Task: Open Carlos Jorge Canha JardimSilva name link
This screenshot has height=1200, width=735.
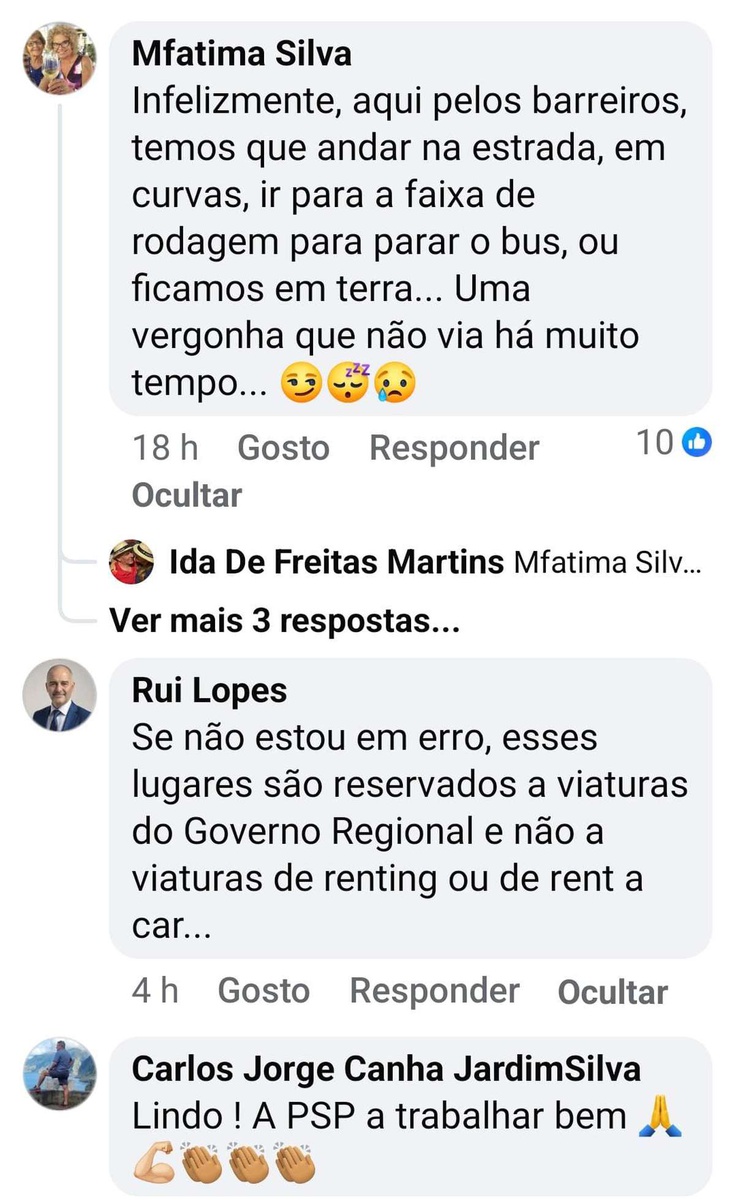Action: pos(386,1069)
